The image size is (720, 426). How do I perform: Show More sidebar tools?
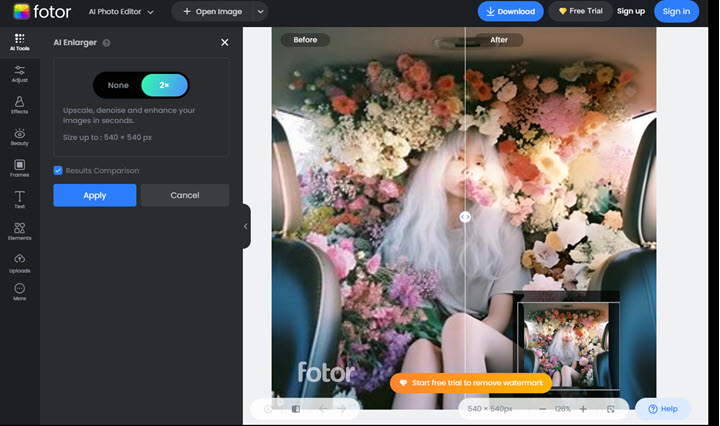point(19,293)
